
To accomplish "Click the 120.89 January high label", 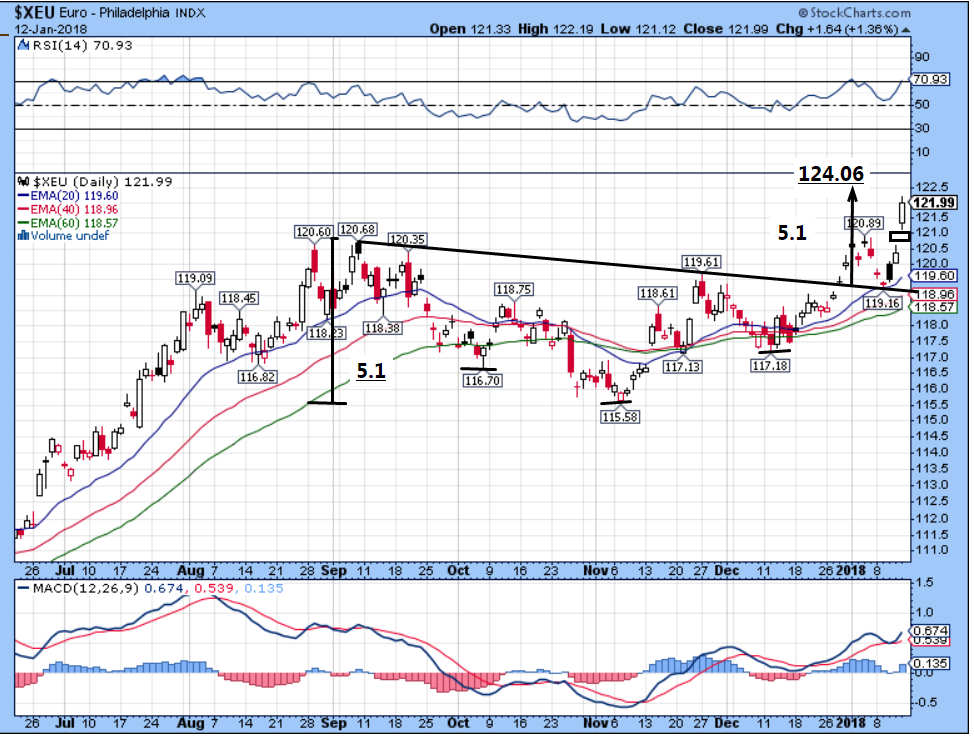I will pos(863,222).
